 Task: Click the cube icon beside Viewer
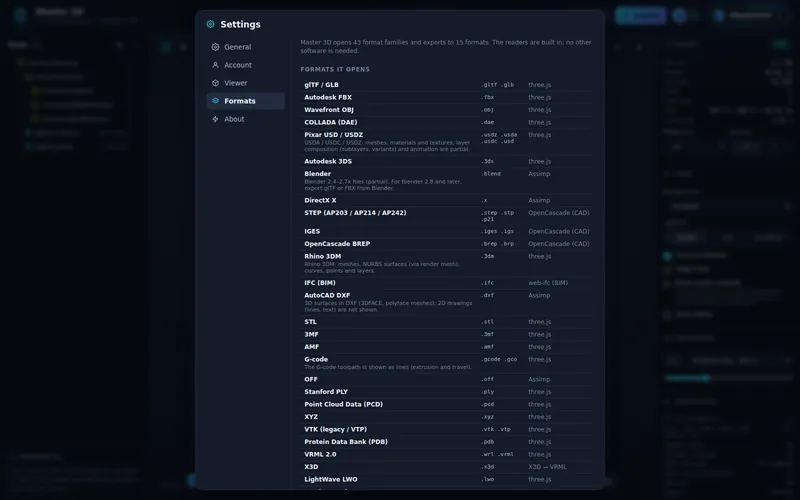215,83
